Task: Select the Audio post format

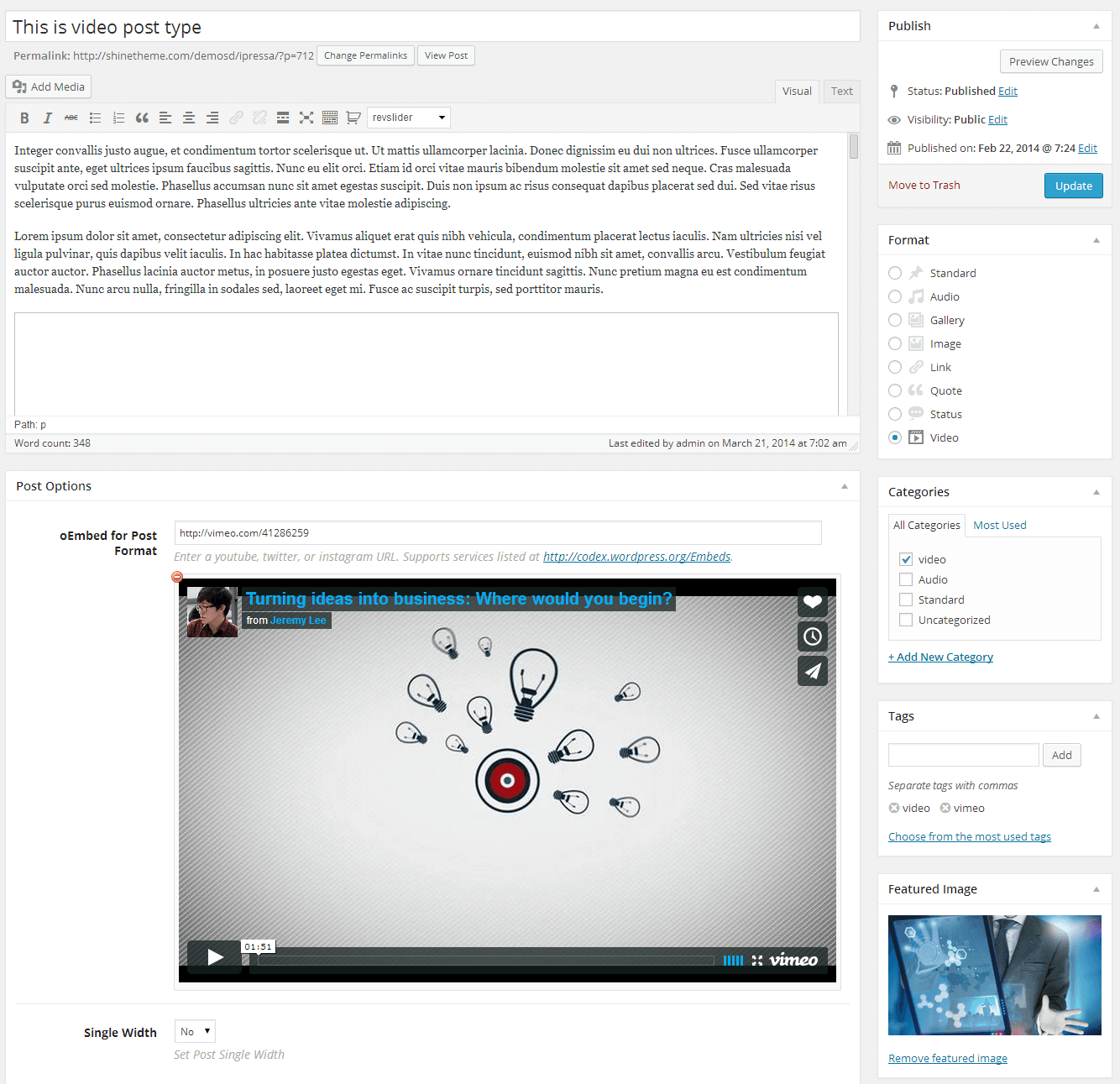Action: pos(895,296)
